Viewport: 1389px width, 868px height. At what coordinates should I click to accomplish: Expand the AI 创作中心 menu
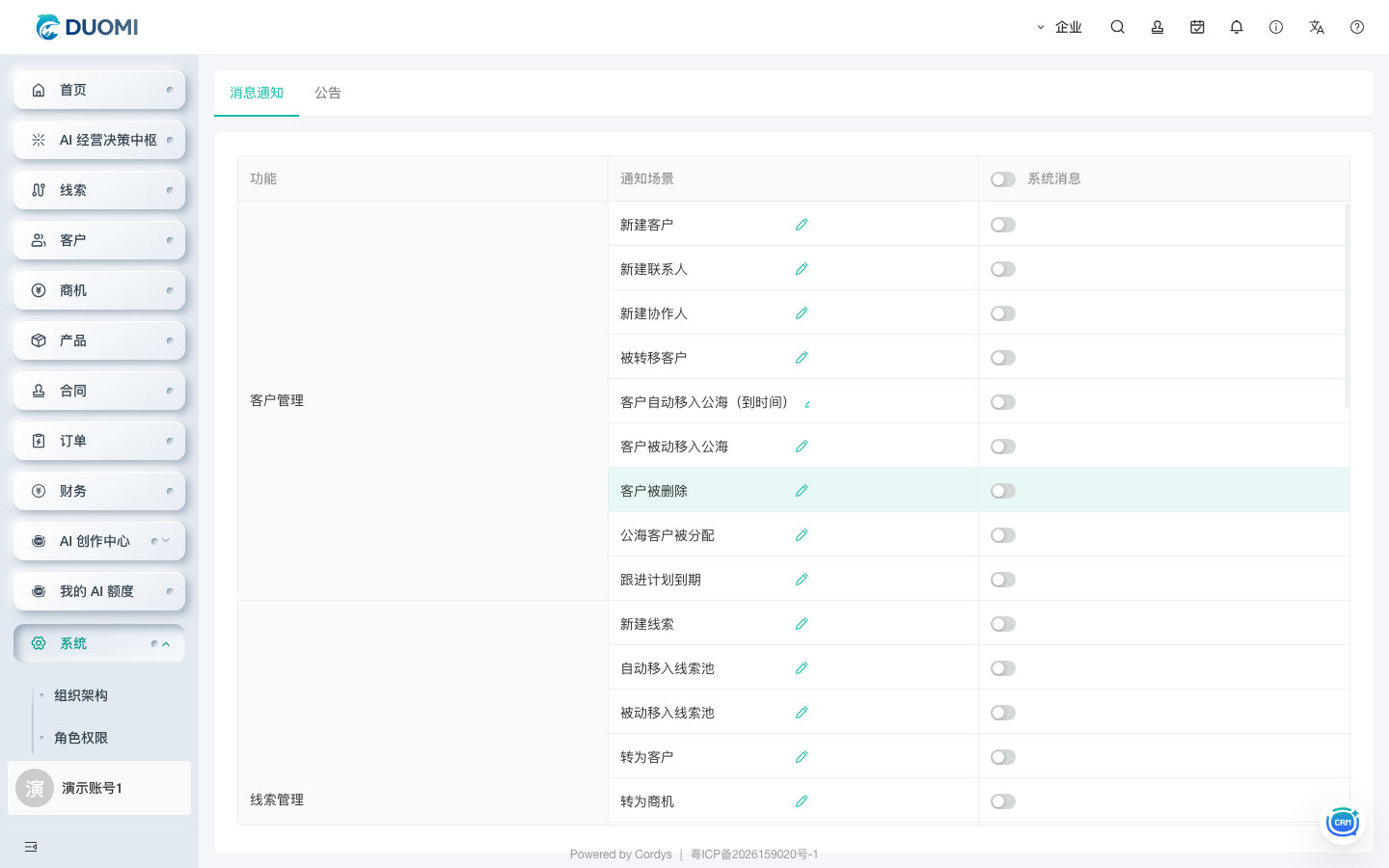click(x=99, y=541)
